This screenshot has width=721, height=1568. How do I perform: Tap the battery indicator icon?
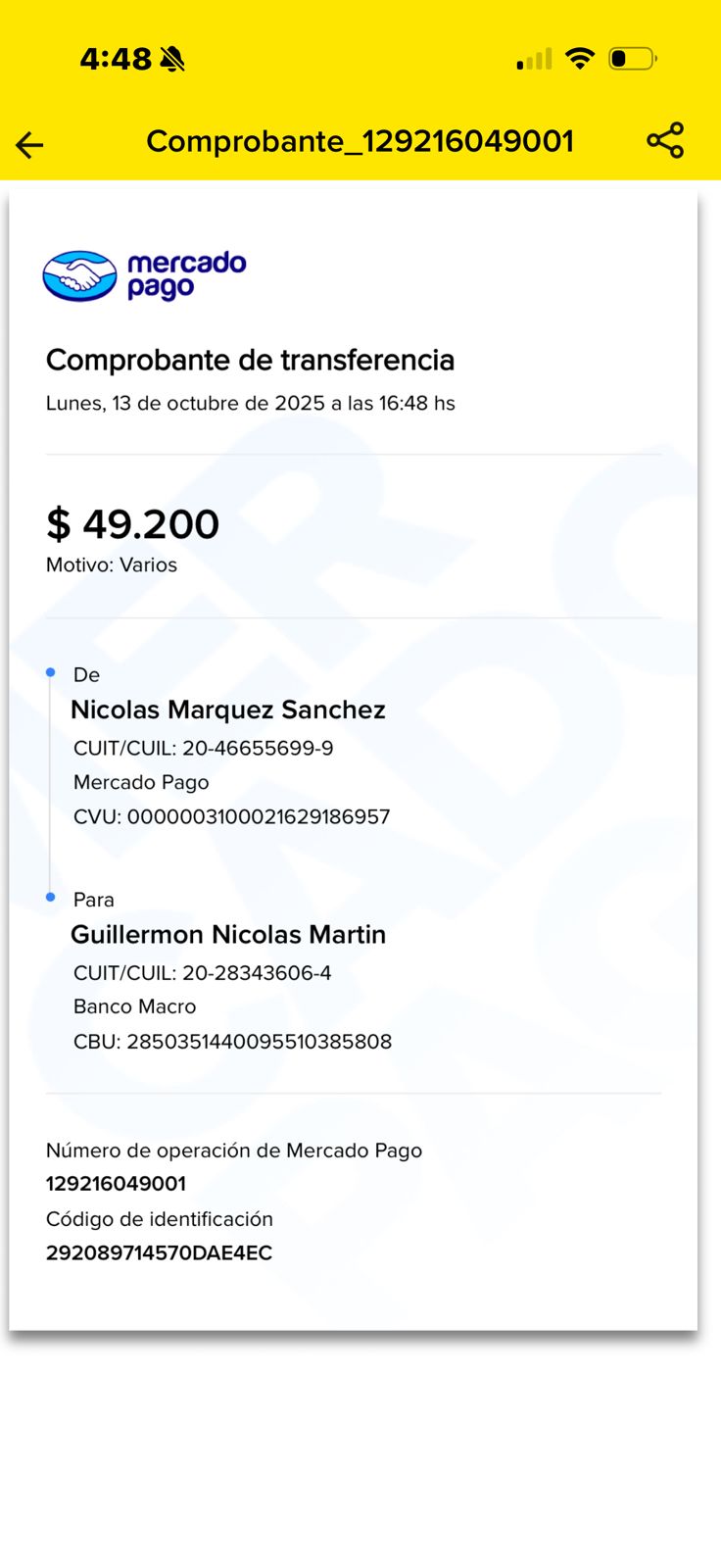point(632,59)
